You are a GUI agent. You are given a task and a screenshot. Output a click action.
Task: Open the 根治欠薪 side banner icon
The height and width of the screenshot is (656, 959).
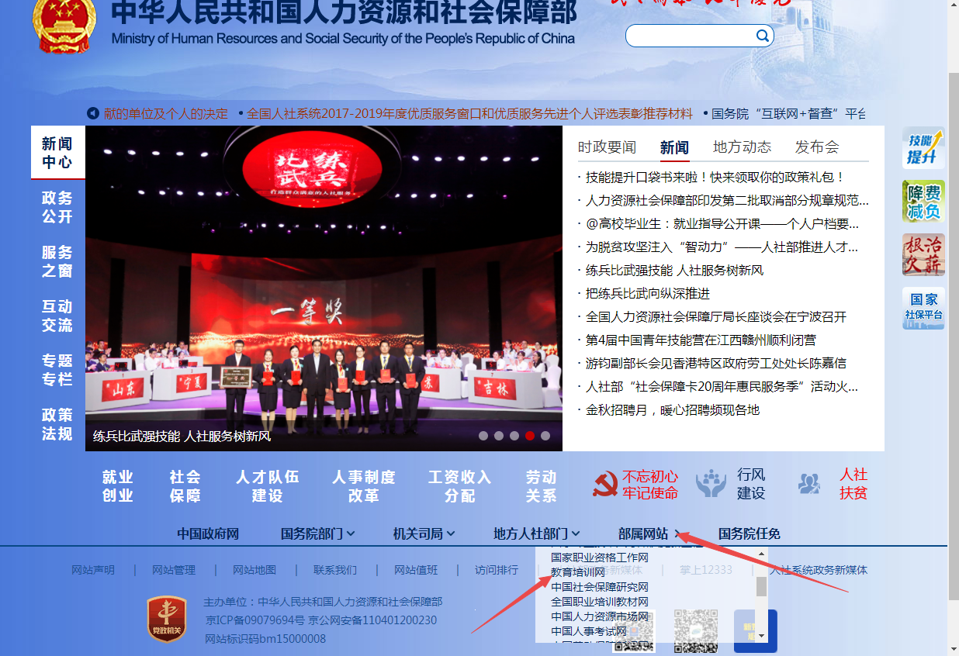tap(923, 255)
